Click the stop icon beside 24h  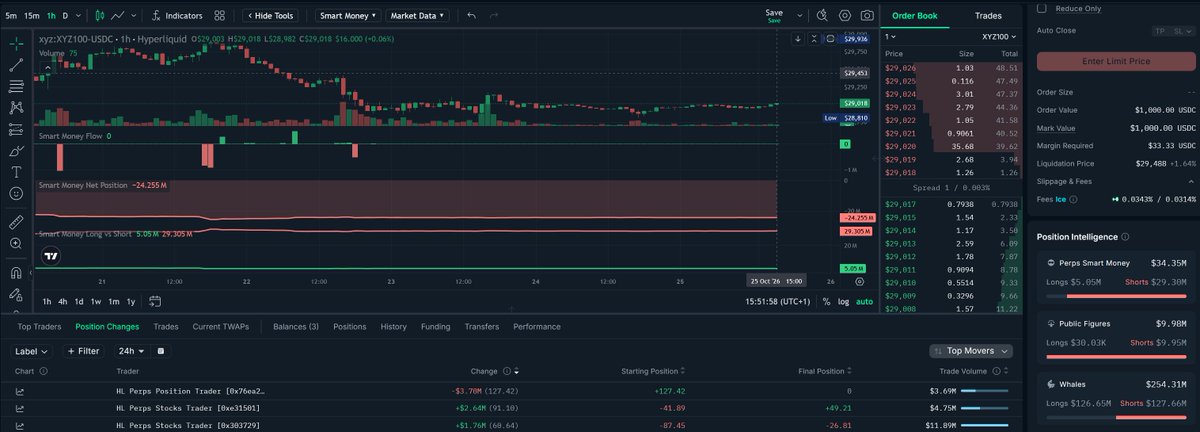tap(161, 351)
